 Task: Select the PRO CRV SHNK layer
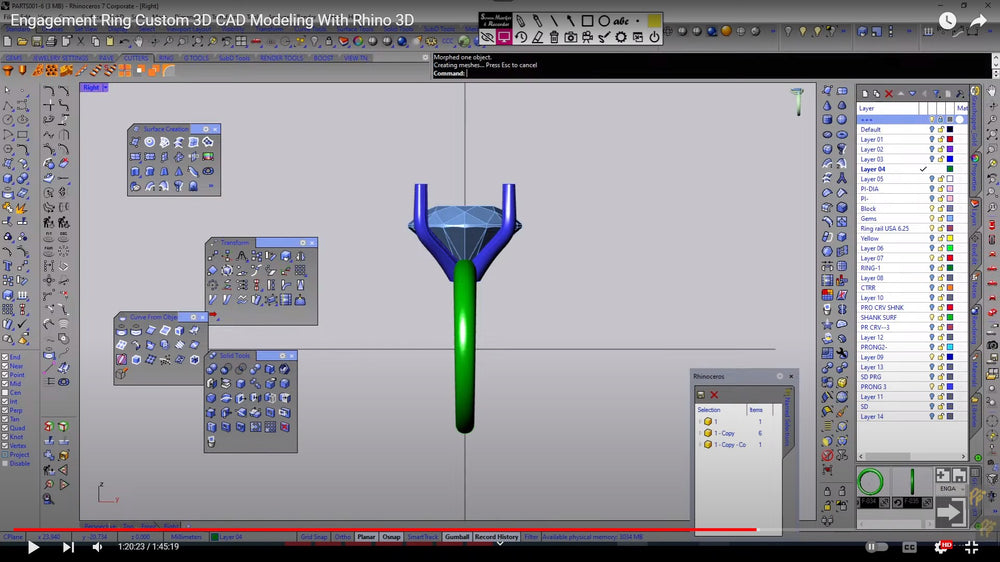point(912,307)
